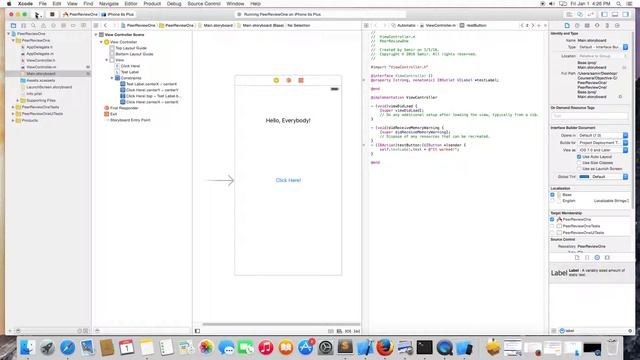Expand the Supporting Files folder
Image resolution: width=640 pixels, height=360 pixels.
pos(18,100)
